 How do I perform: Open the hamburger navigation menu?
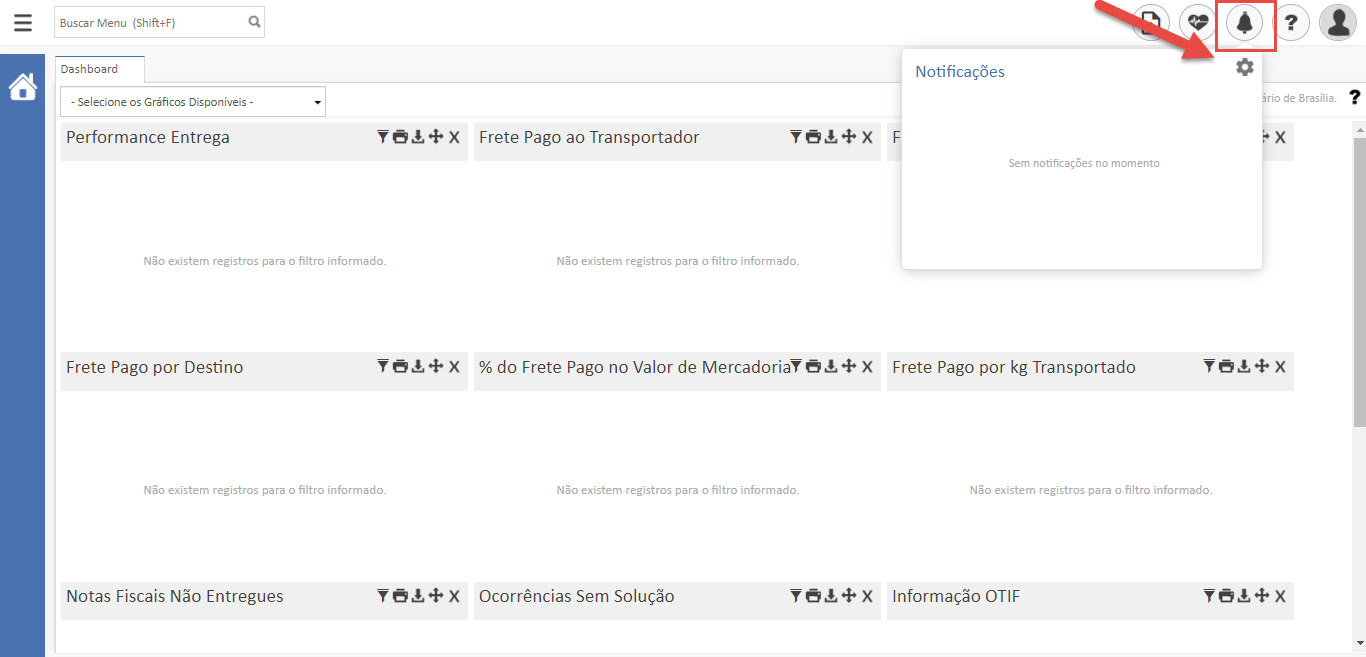coord(23,22)
